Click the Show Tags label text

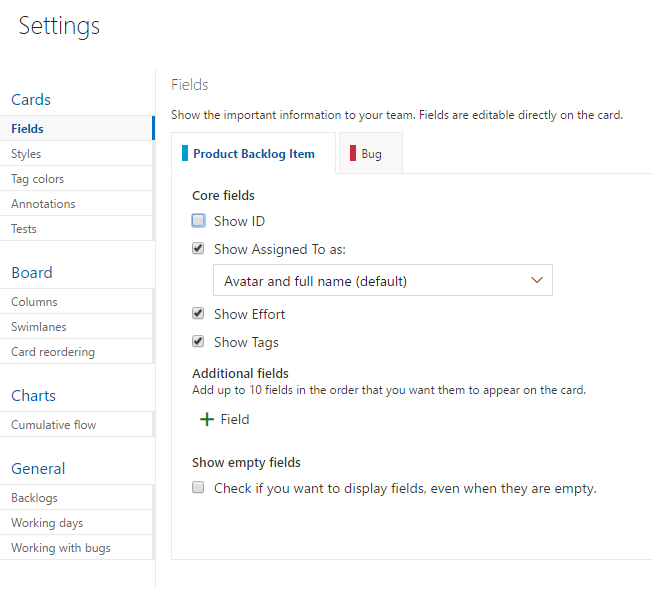click(x=246, y=342)
